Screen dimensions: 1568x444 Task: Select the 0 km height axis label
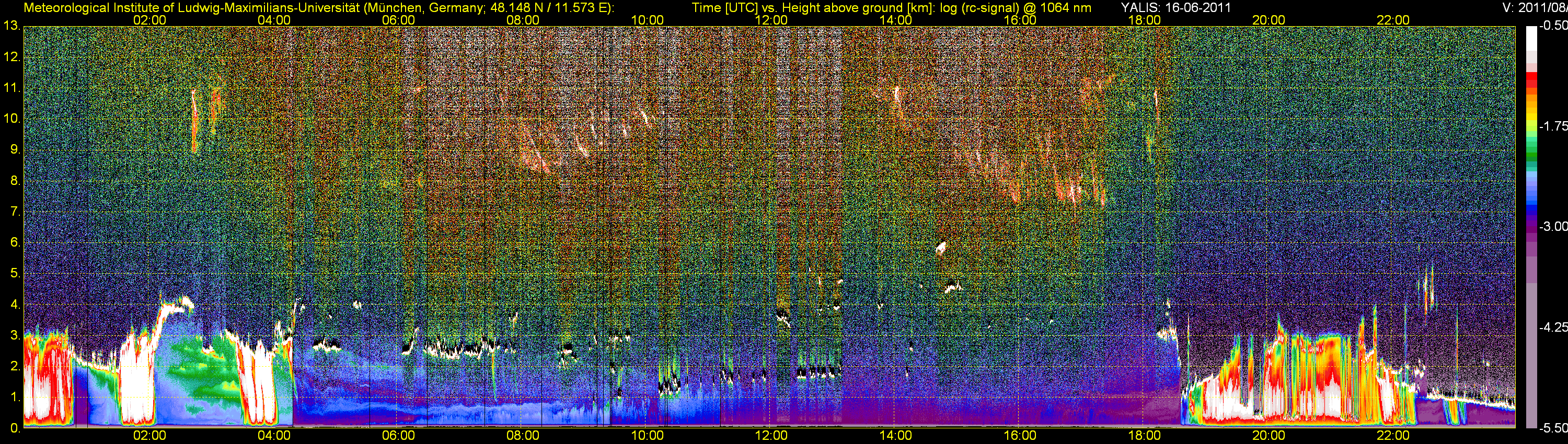[15, 429]
